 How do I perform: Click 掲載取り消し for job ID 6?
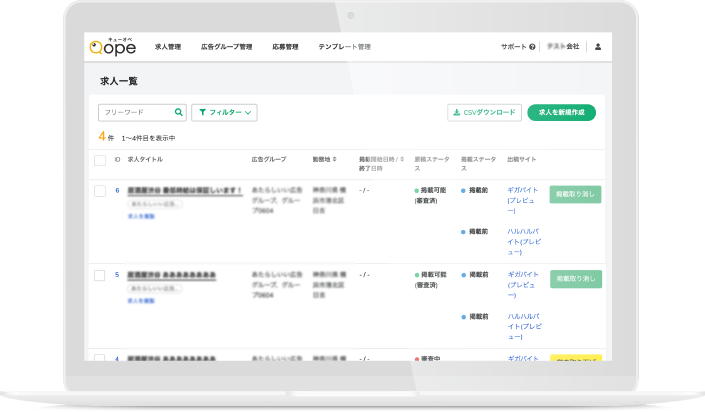(575, 194)
